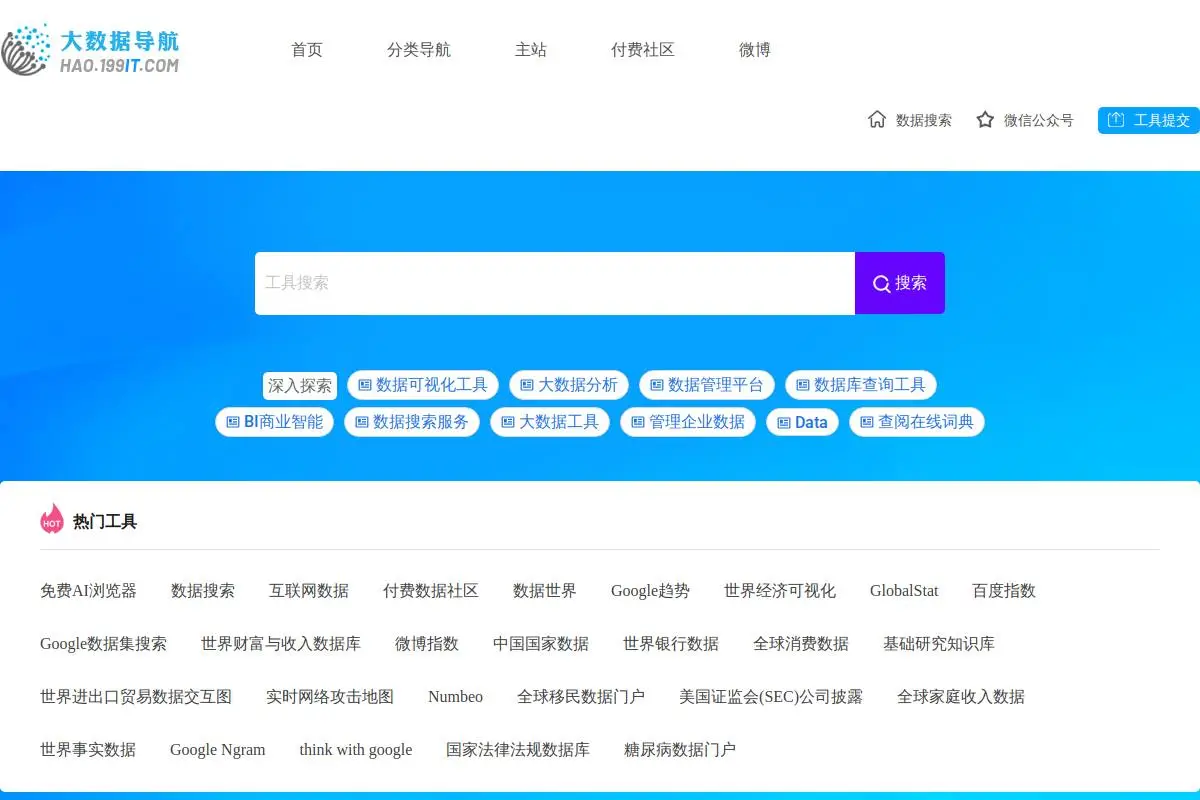The height and width of the screenshot is (800, 1200).
Task: Open the 国家法律法规数据库 link
Action: [518, 750]
